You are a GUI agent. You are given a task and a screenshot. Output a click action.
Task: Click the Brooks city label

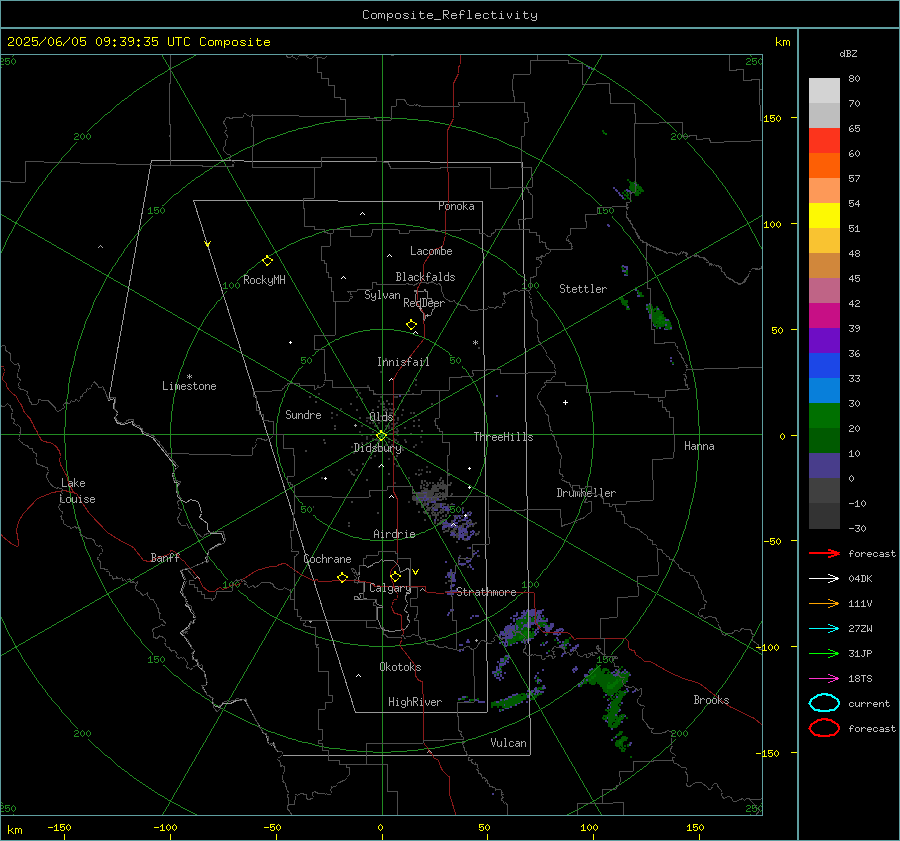711,700
